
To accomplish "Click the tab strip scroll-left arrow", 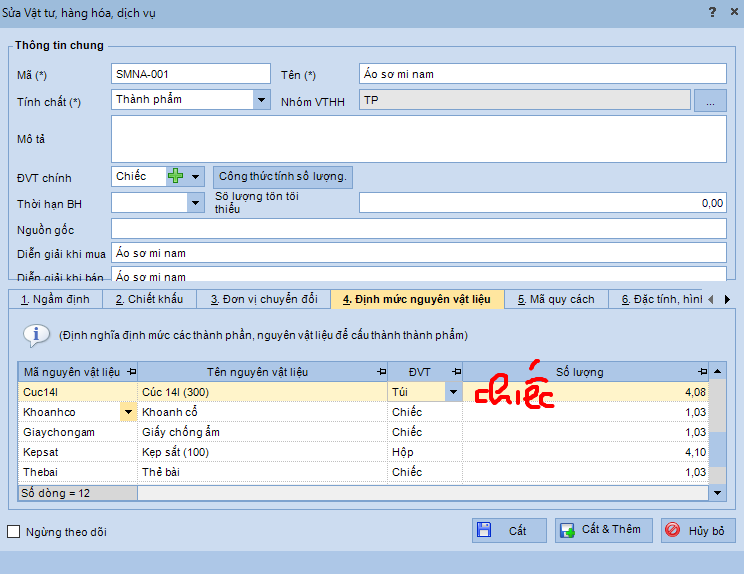I will point(710,299).
